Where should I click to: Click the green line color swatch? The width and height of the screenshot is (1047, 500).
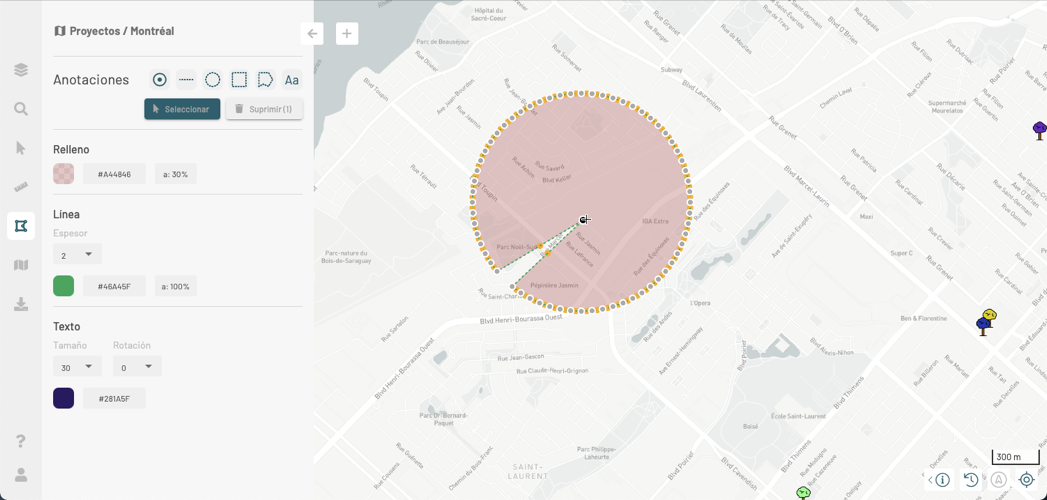64,286
